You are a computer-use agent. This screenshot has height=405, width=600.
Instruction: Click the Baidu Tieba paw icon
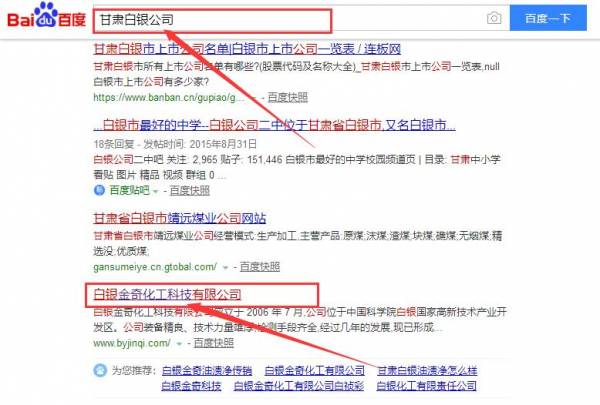[98, 189]
